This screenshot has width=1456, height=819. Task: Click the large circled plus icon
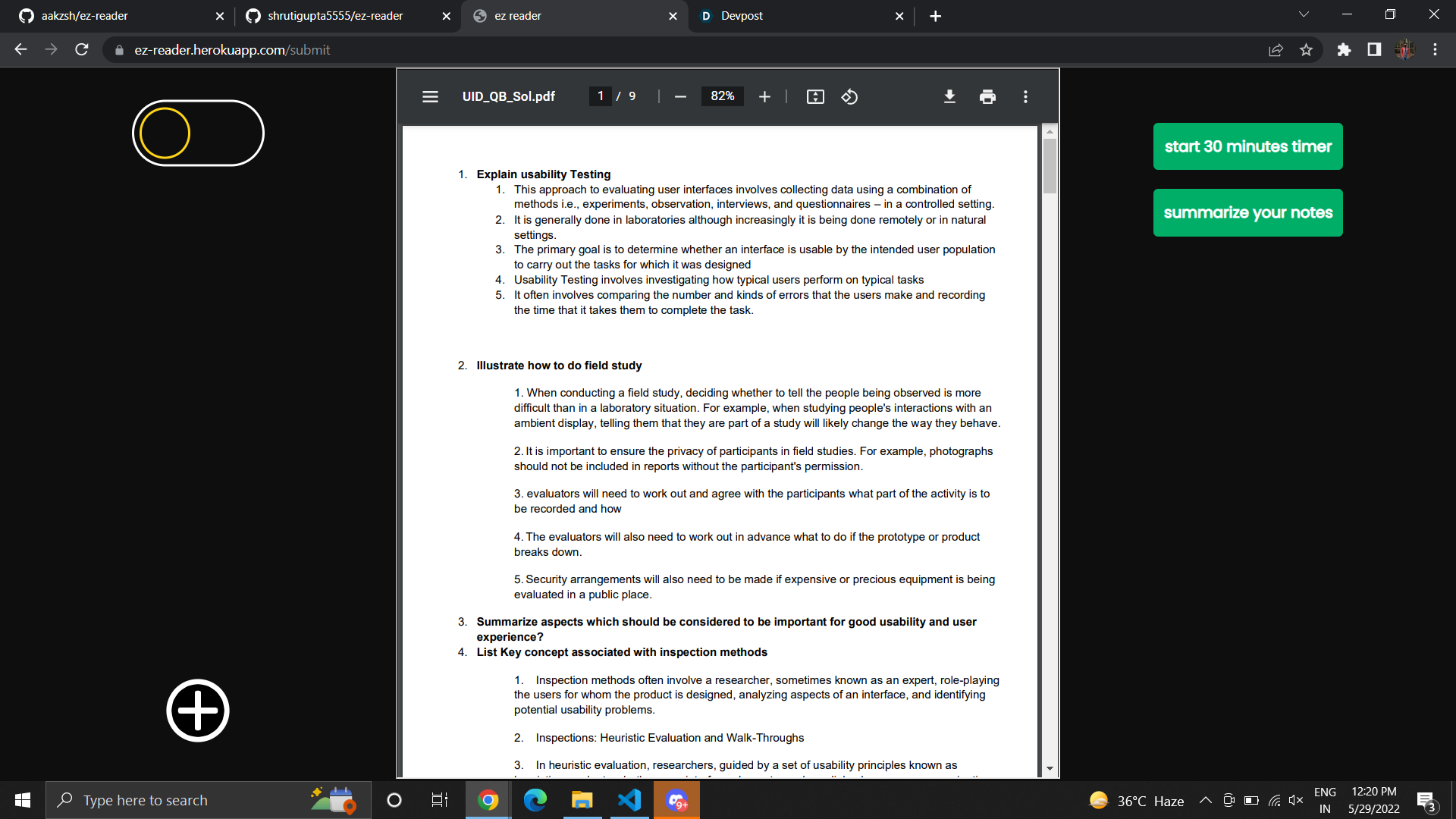click(x=198, y=711)
